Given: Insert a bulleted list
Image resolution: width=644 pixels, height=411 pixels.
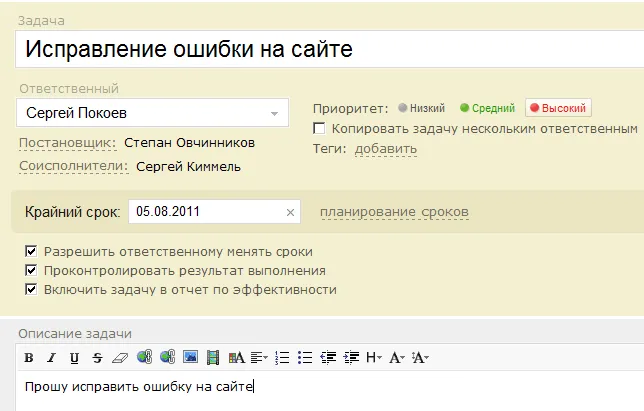Looking at the screenshot, I should coord(305,357).
